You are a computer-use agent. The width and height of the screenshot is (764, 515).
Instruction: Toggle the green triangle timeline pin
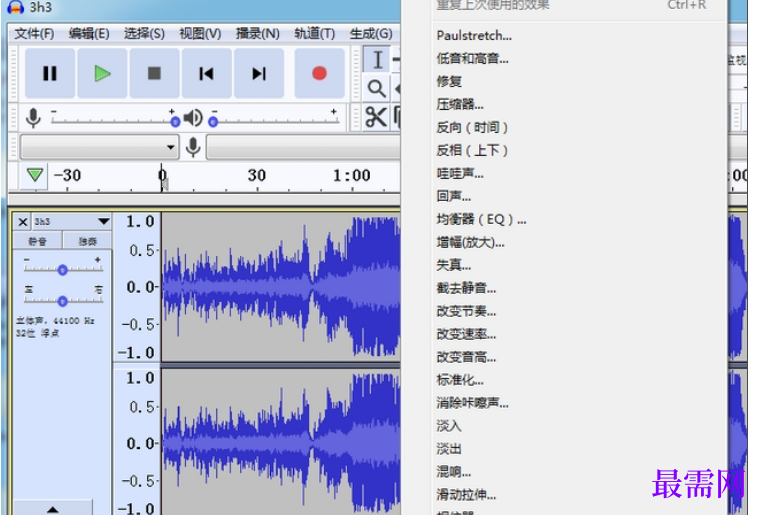(35, 175)
